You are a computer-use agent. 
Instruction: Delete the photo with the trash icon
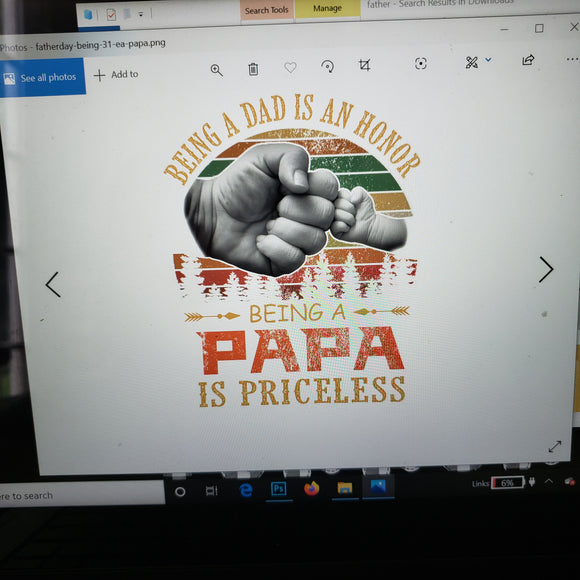click(x=253, y=69)
